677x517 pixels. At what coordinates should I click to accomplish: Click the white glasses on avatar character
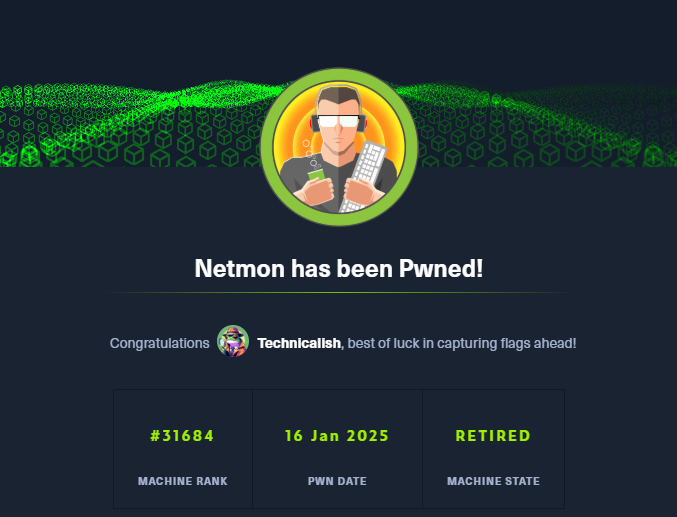pos(337,121)
